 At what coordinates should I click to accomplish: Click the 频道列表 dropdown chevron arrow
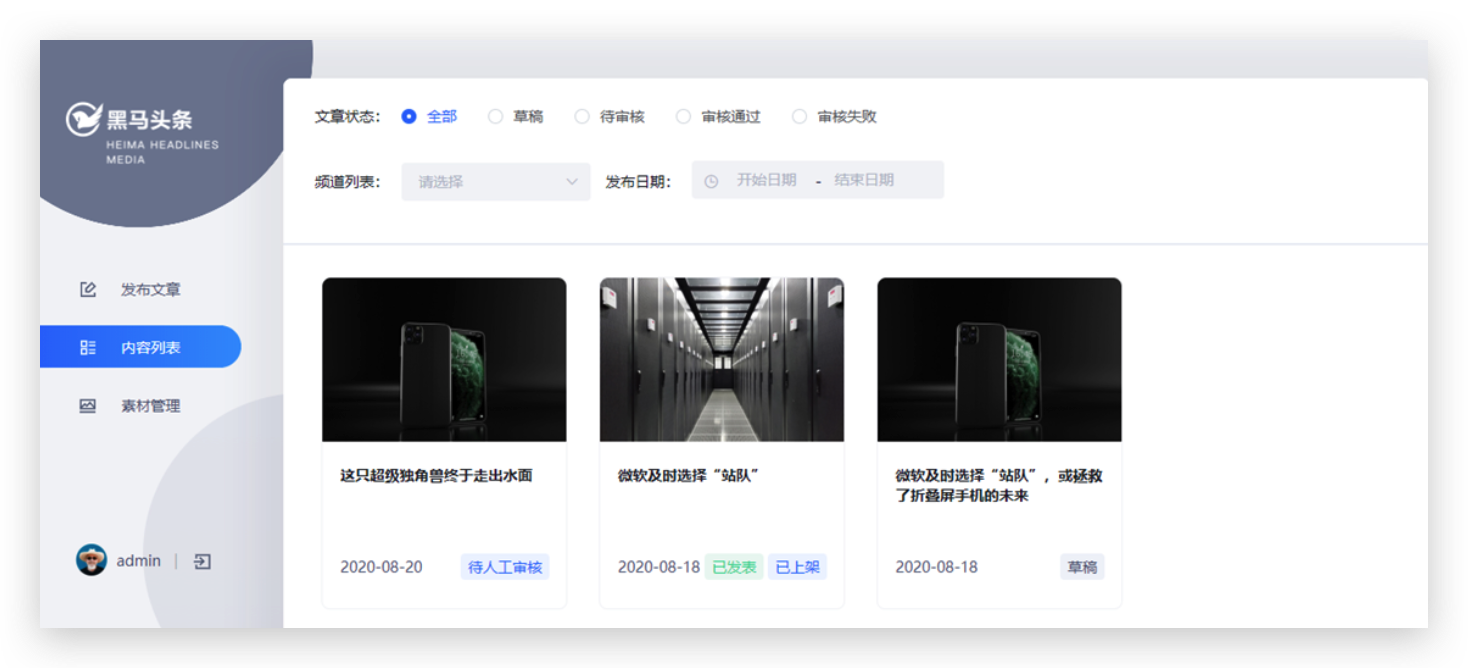(572, 182)
